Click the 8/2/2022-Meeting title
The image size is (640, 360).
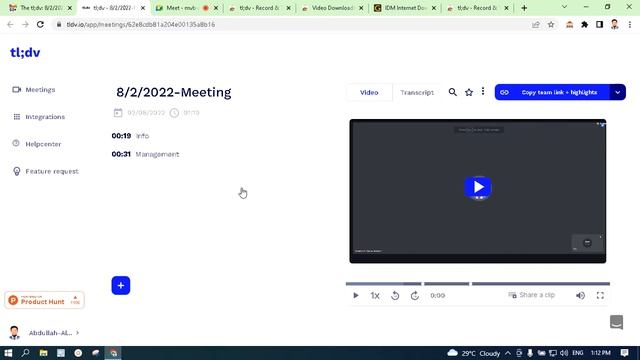pos(174,92)
